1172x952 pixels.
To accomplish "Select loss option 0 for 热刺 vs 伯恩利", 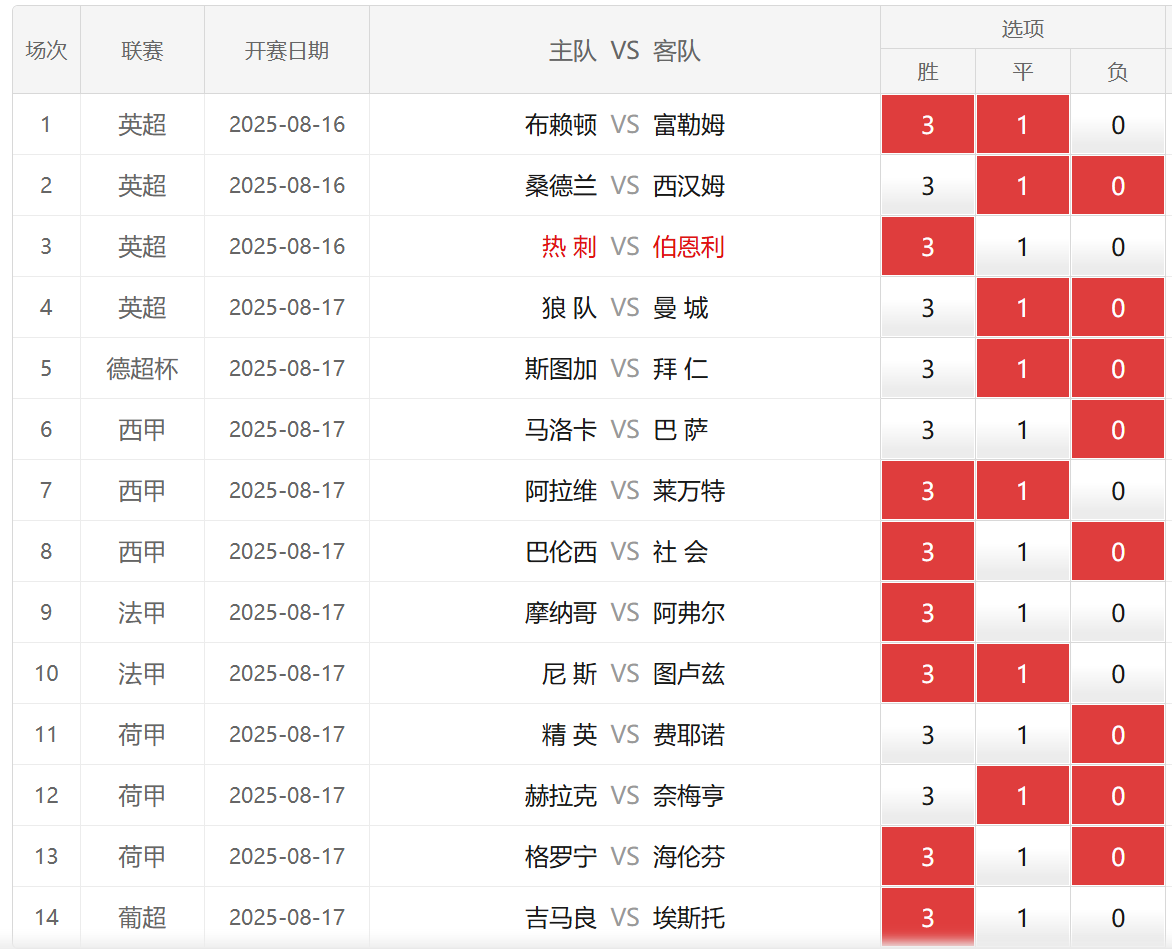I will pos(1117,246).
